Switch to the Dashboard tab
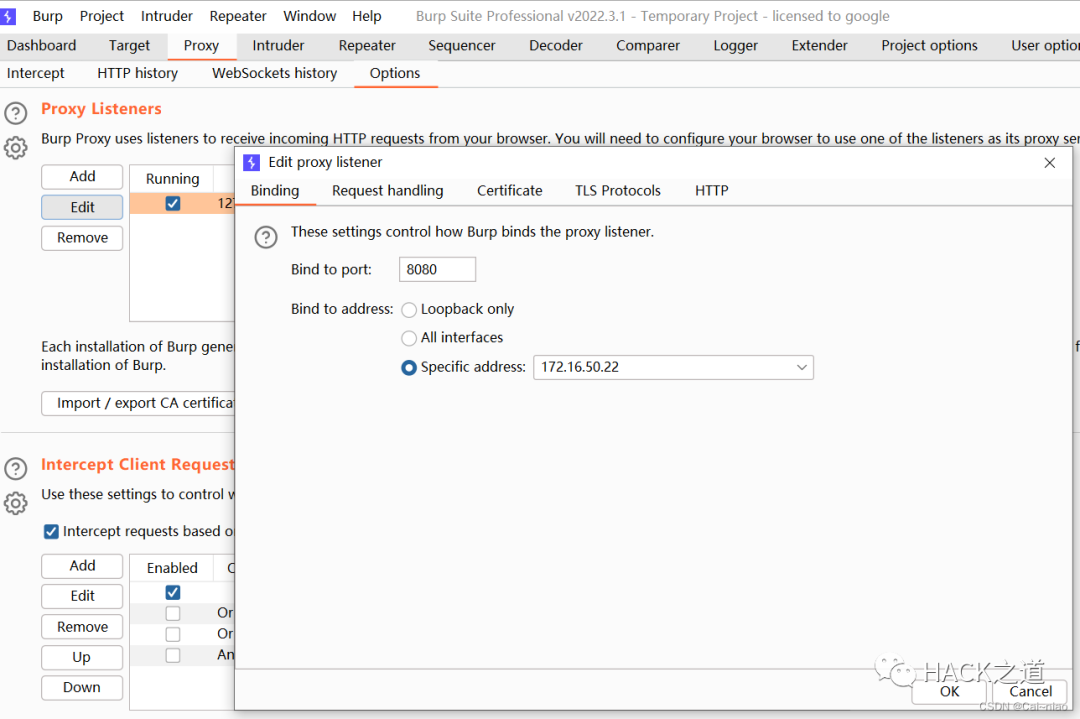 [42, 45]
